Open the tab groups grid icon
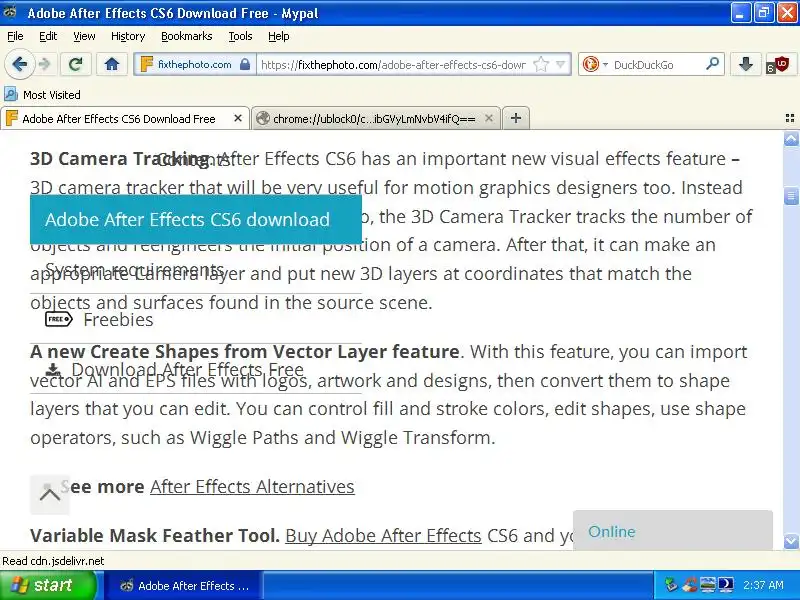Screen dimensions: 800x600 click(789, 118)
